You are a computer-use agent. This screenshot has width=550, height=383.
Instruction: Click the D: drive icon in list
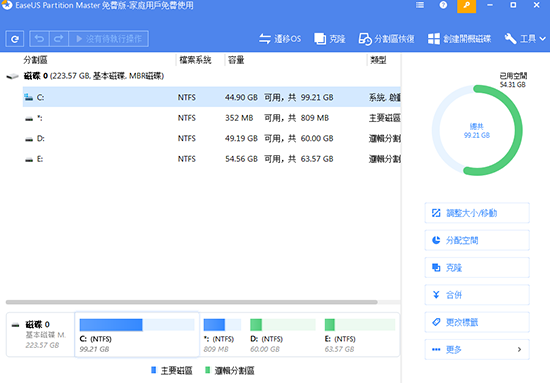pos(29,139)
